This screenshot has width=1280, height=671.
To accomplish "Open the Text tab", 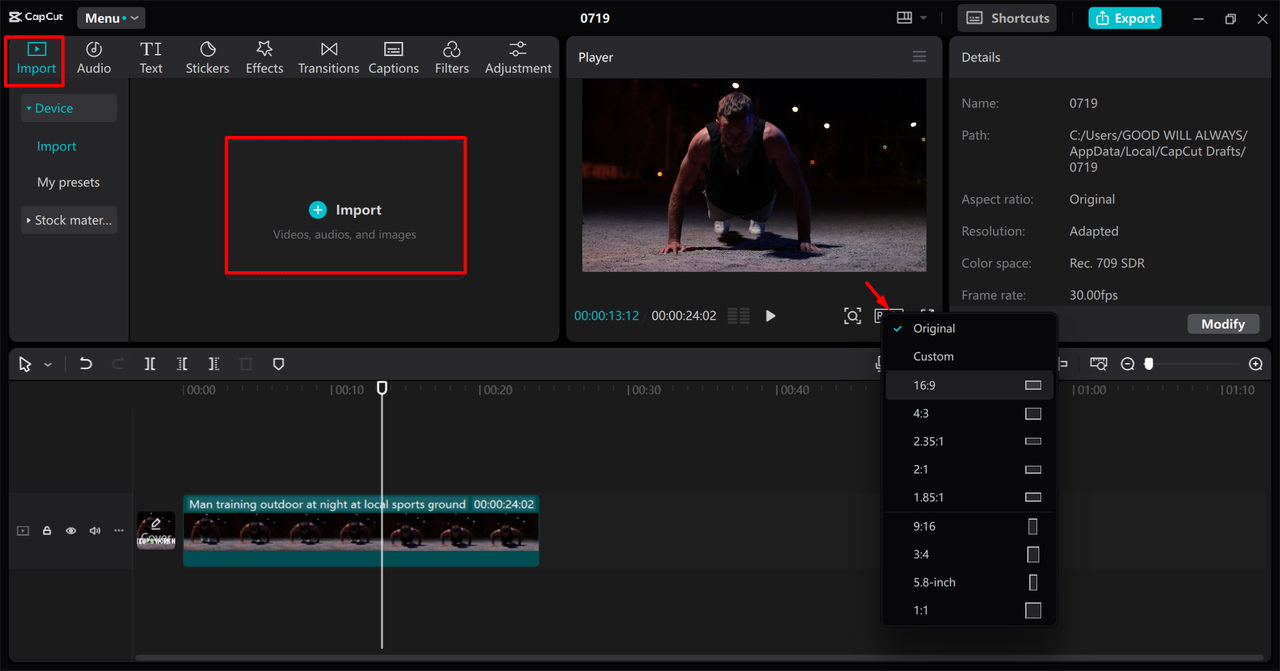I will tap(151, 58).
